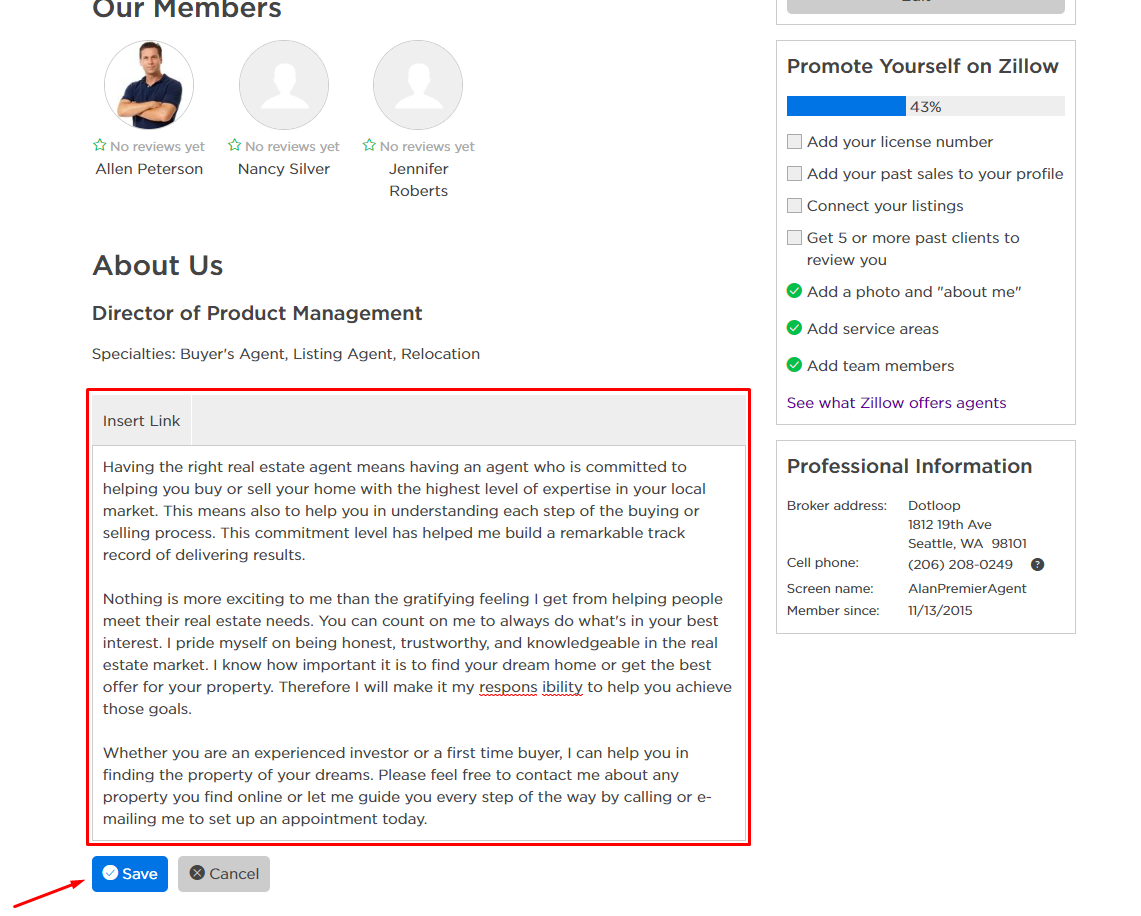Click inside the About Us text editor
This screenshot has width=1141, height=916.
coord(418,640)
